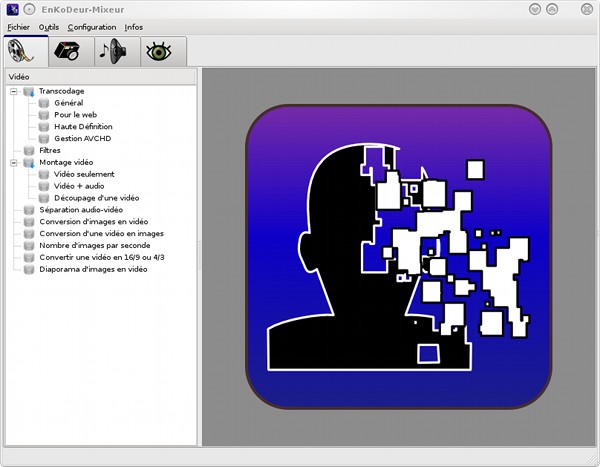Screen dimensions: 600x467
Task: Open the Outils menu
Action: pyautogui.click(x=49, y=27)
